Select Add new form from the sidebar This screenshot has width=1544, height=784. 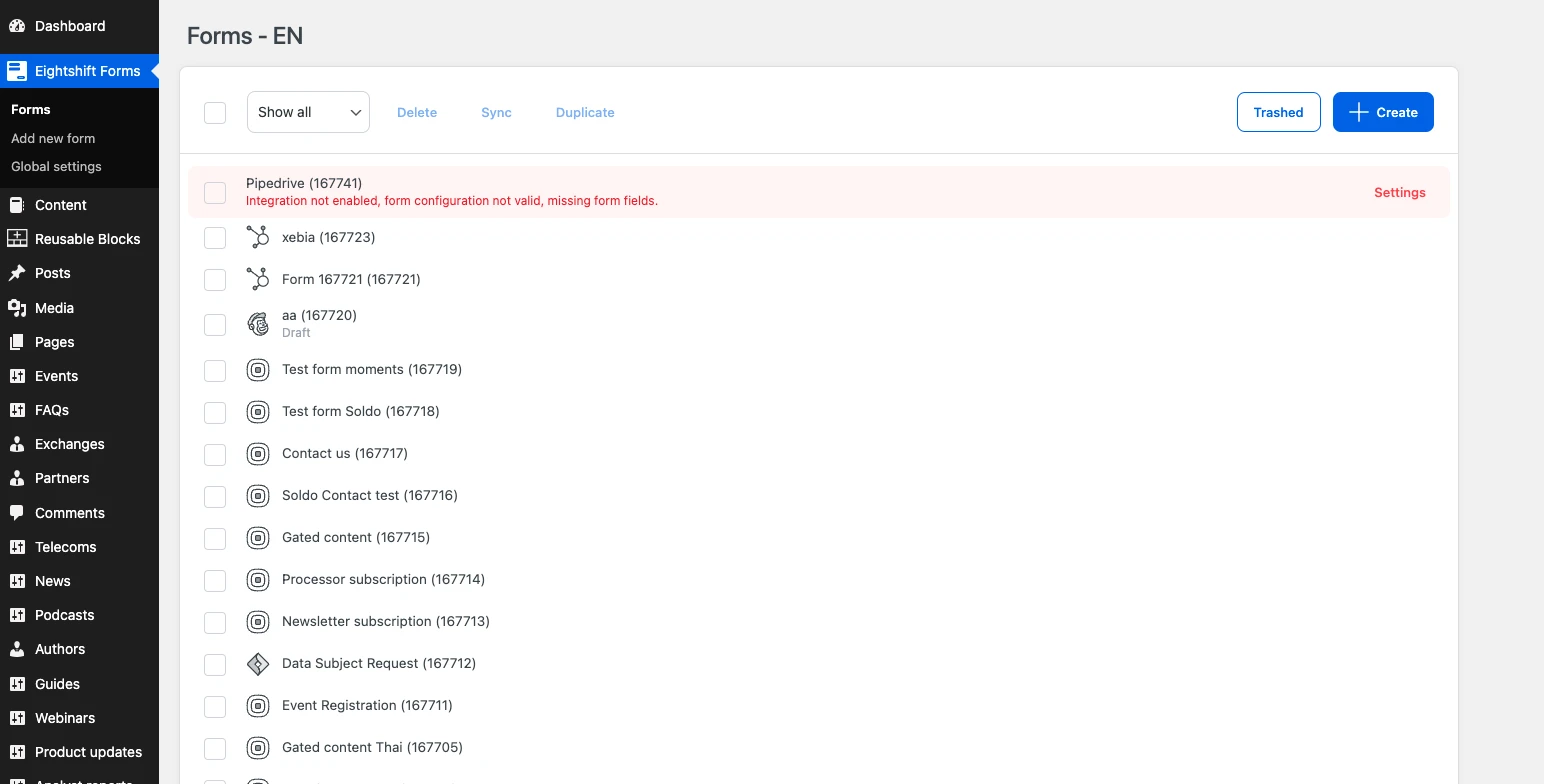(x=53, y=138)
